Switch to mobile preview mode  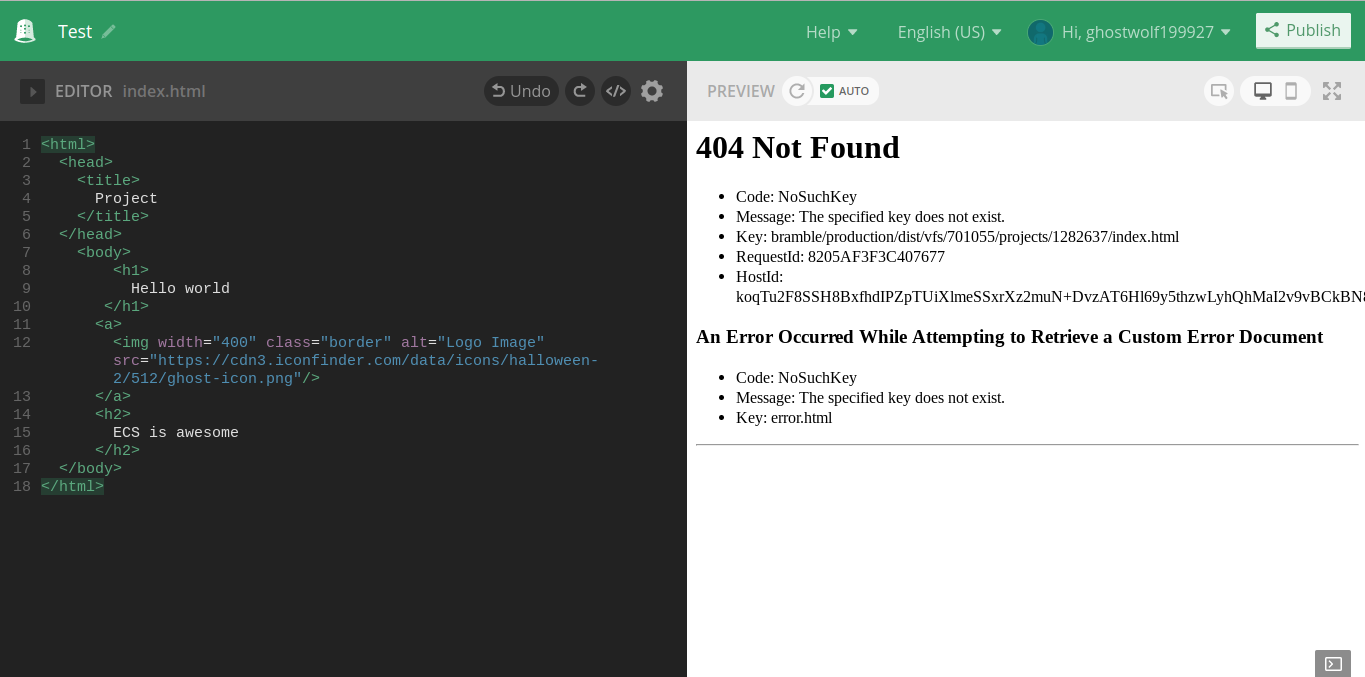tap(1291, 91)
